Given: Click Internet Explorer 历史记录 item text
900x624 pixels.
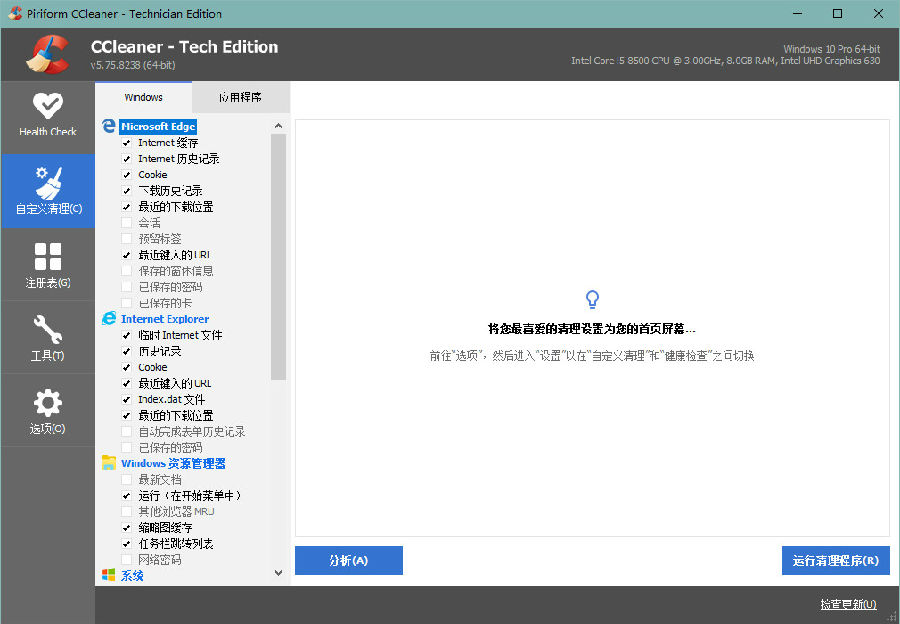Looking at the screenshot, I should 160,351.
